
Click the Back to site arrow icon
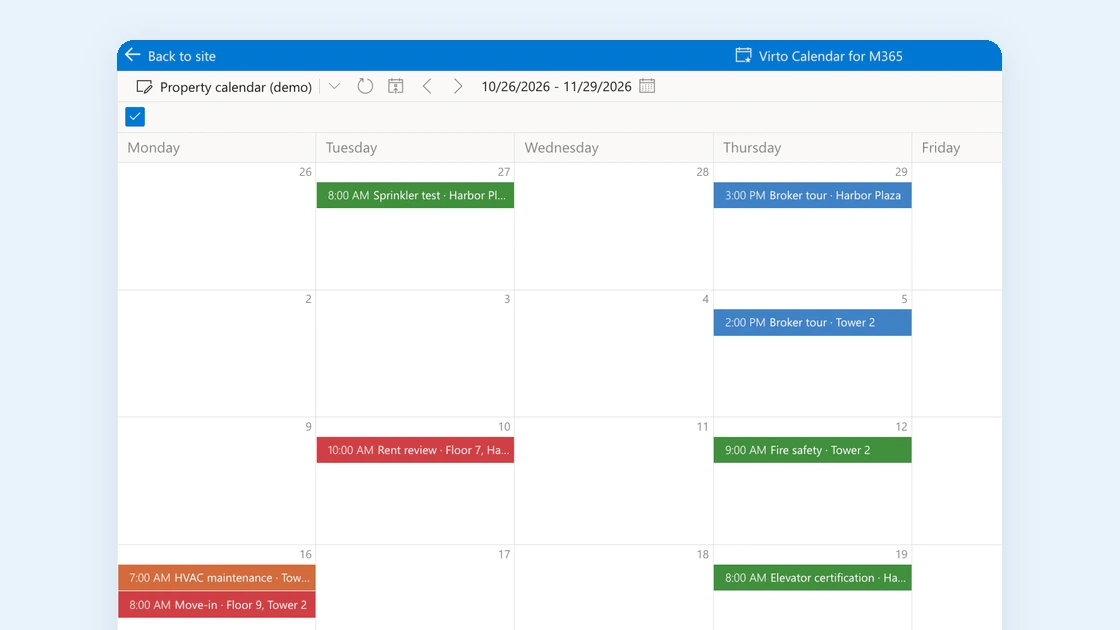pyautogui.click(x=133, y=55)
